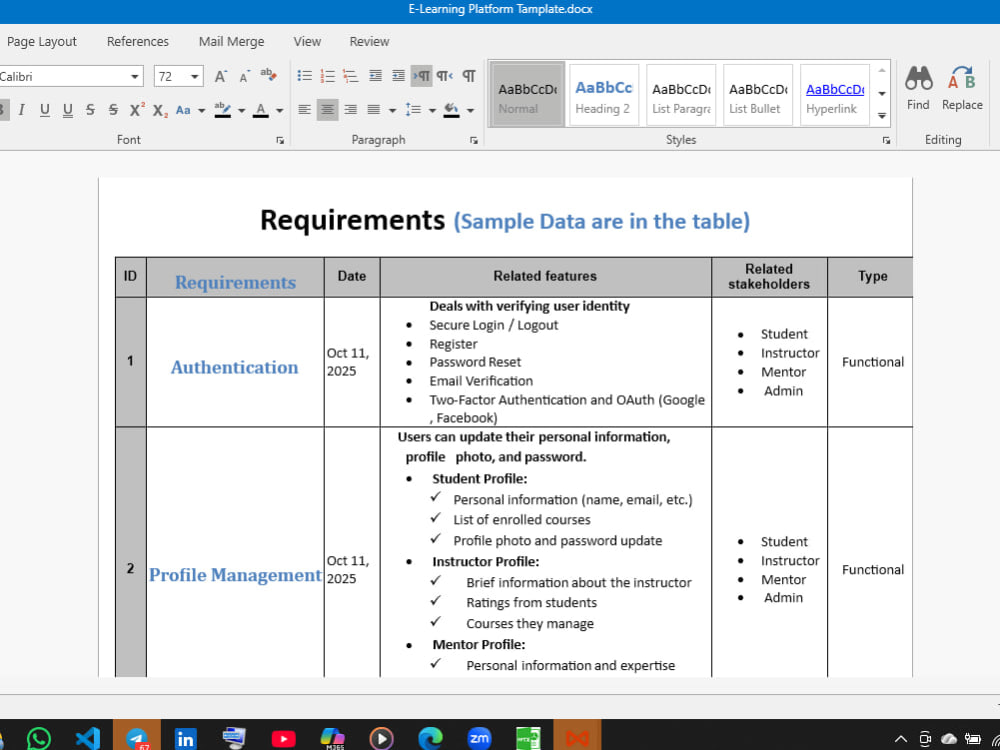Apply the font color
Screen dimensions: 1000x750
coord(260,110)
